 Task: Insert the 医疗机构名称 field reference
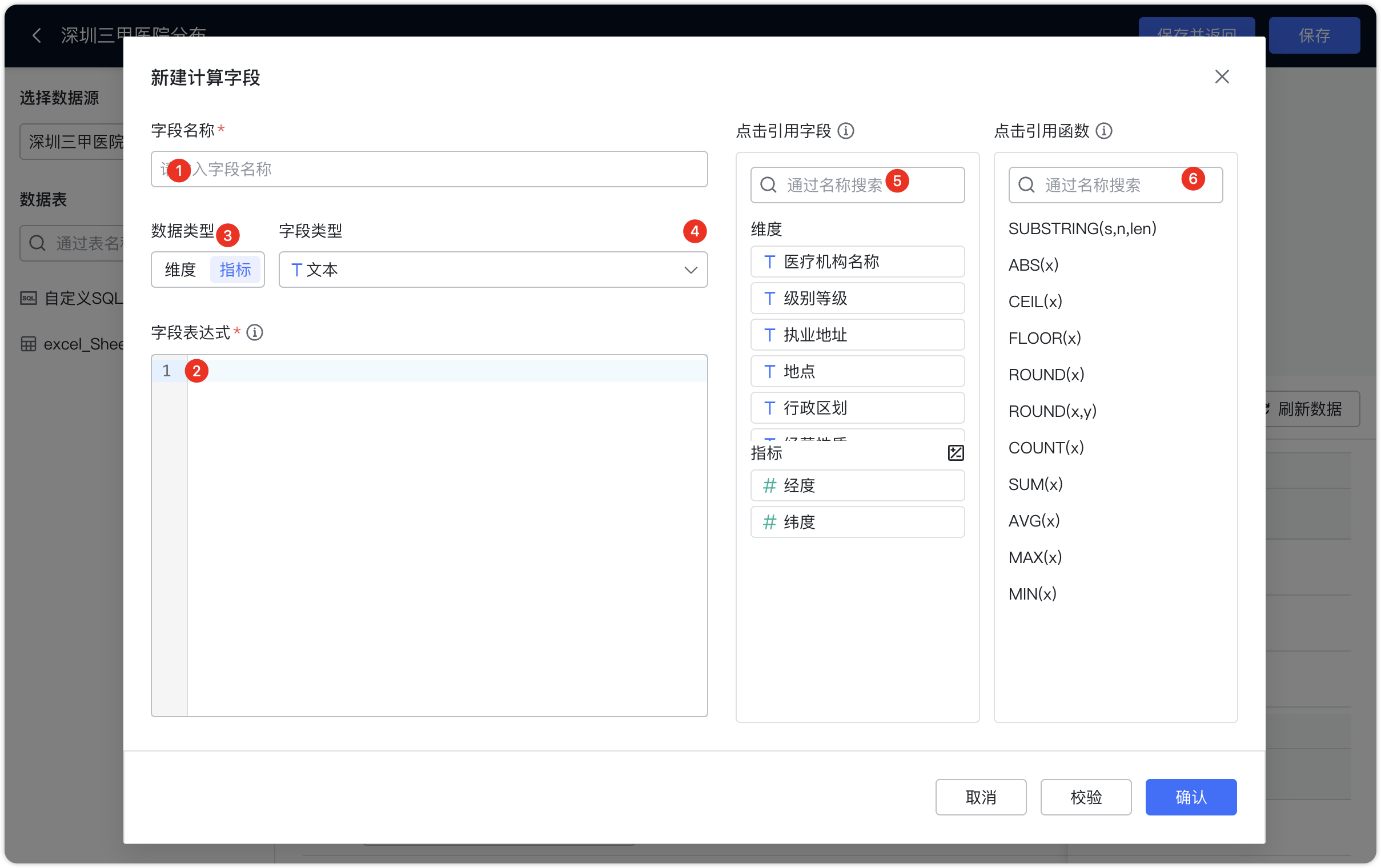pyautogui.click(x=857, y=262)
